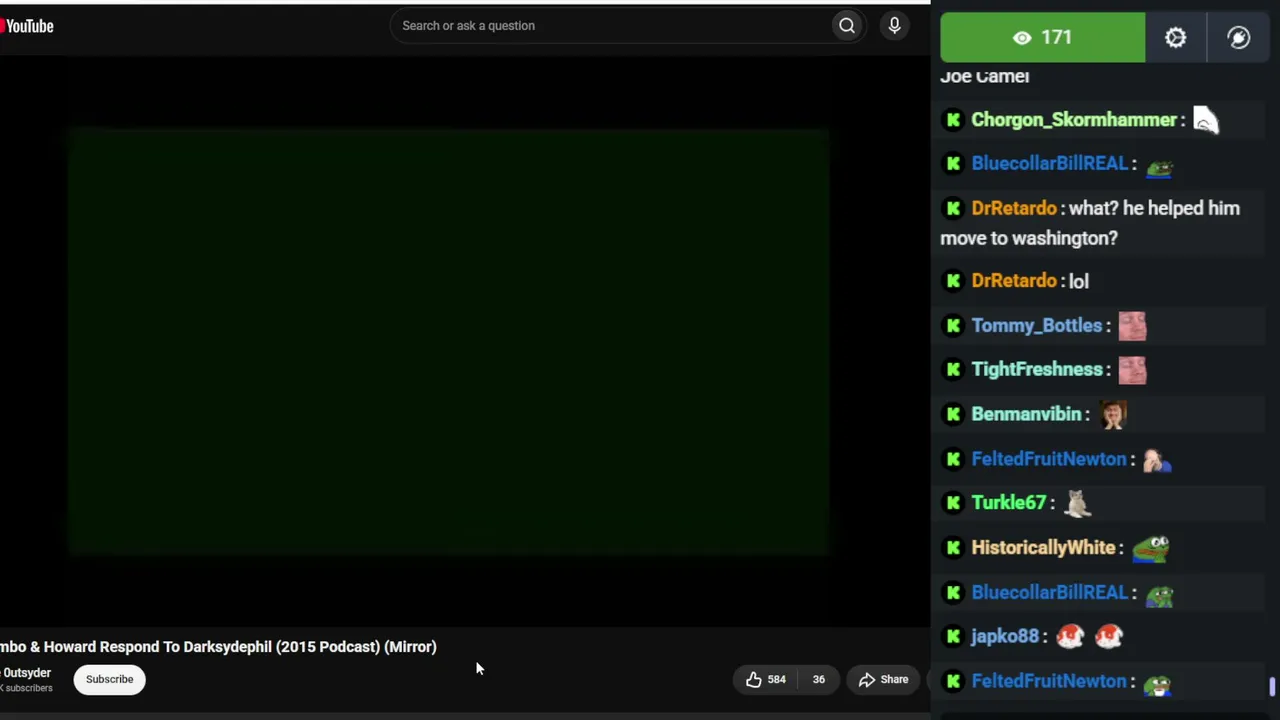
Task: Click the chat scrollbar thumb
Action: [x=1272, y=687]
